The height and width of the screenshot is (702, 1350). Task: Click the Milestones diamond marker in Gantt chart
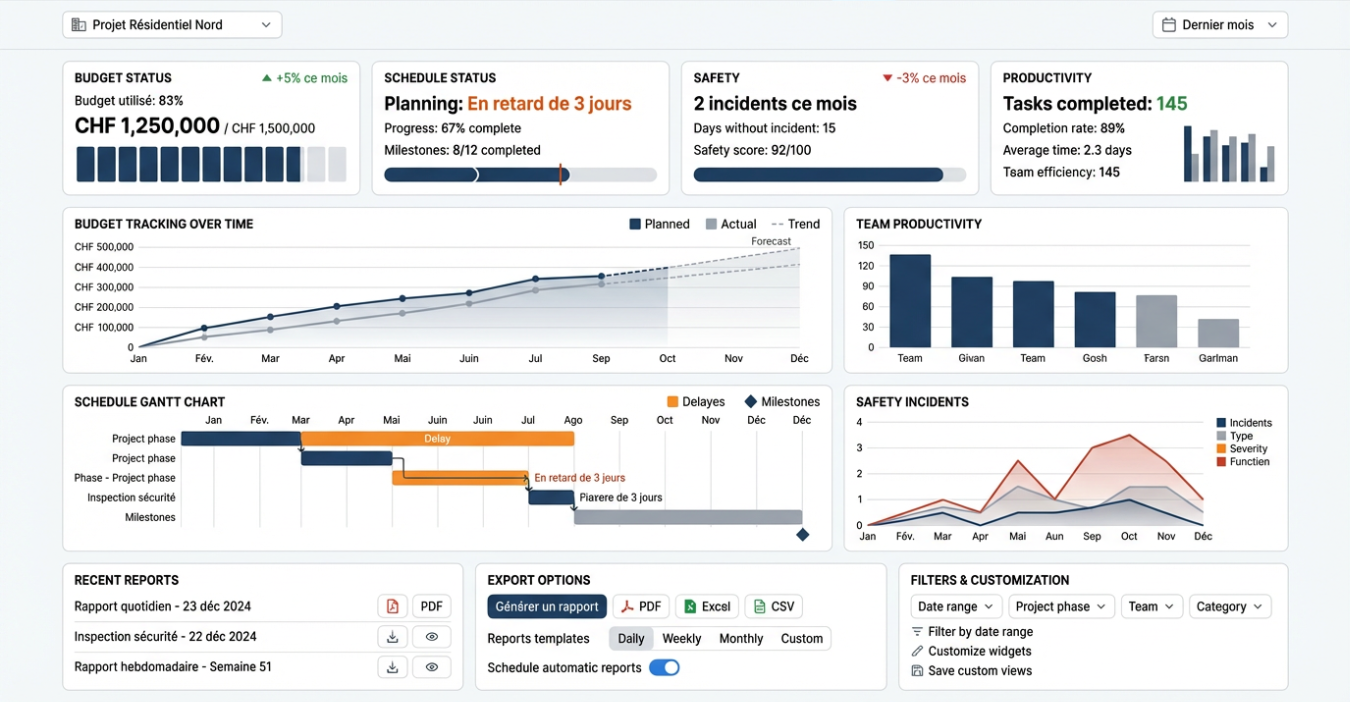pos(802,535)
